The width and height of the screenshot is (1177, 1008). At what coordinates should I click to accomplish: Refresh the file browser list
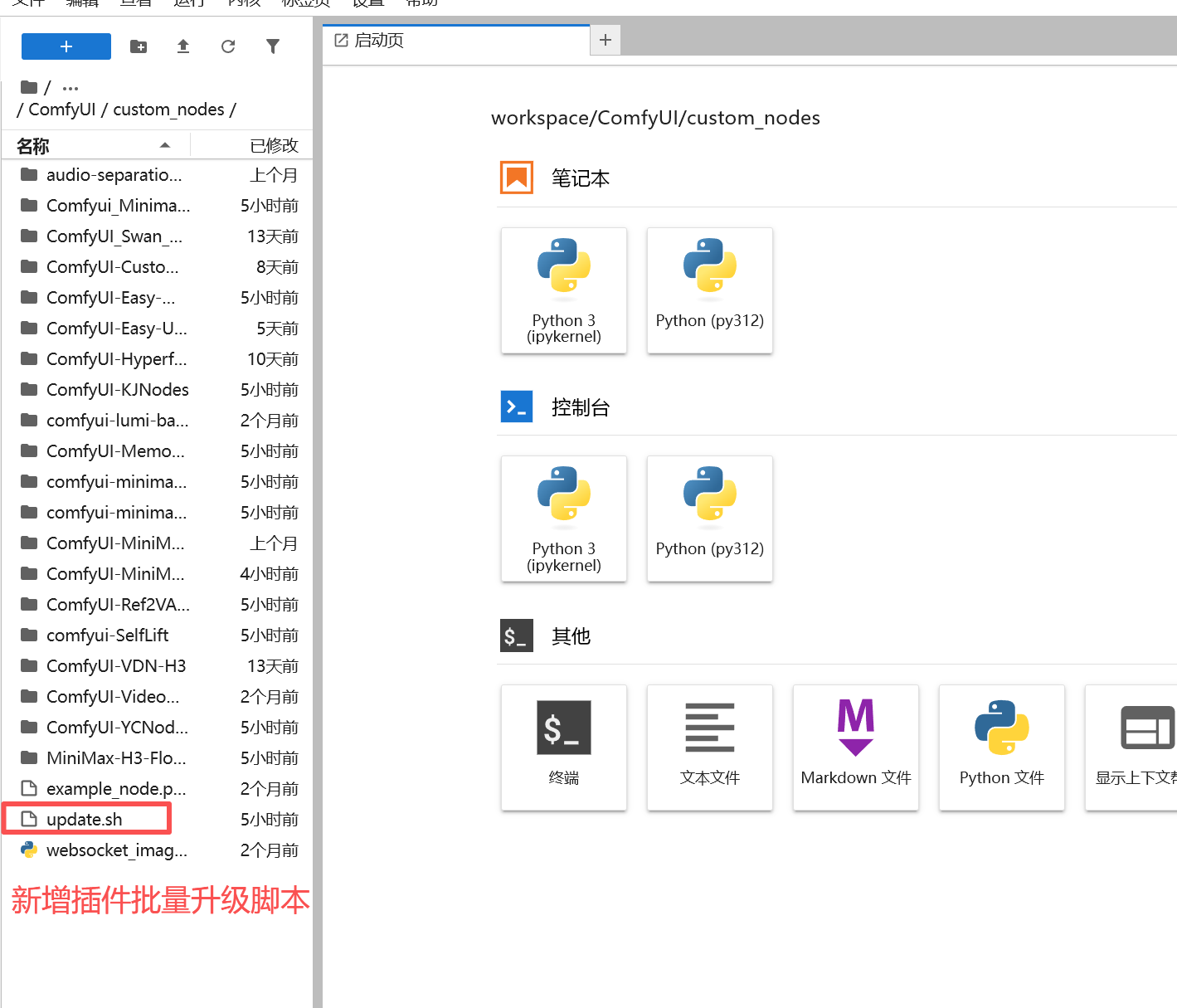[228, 46]
